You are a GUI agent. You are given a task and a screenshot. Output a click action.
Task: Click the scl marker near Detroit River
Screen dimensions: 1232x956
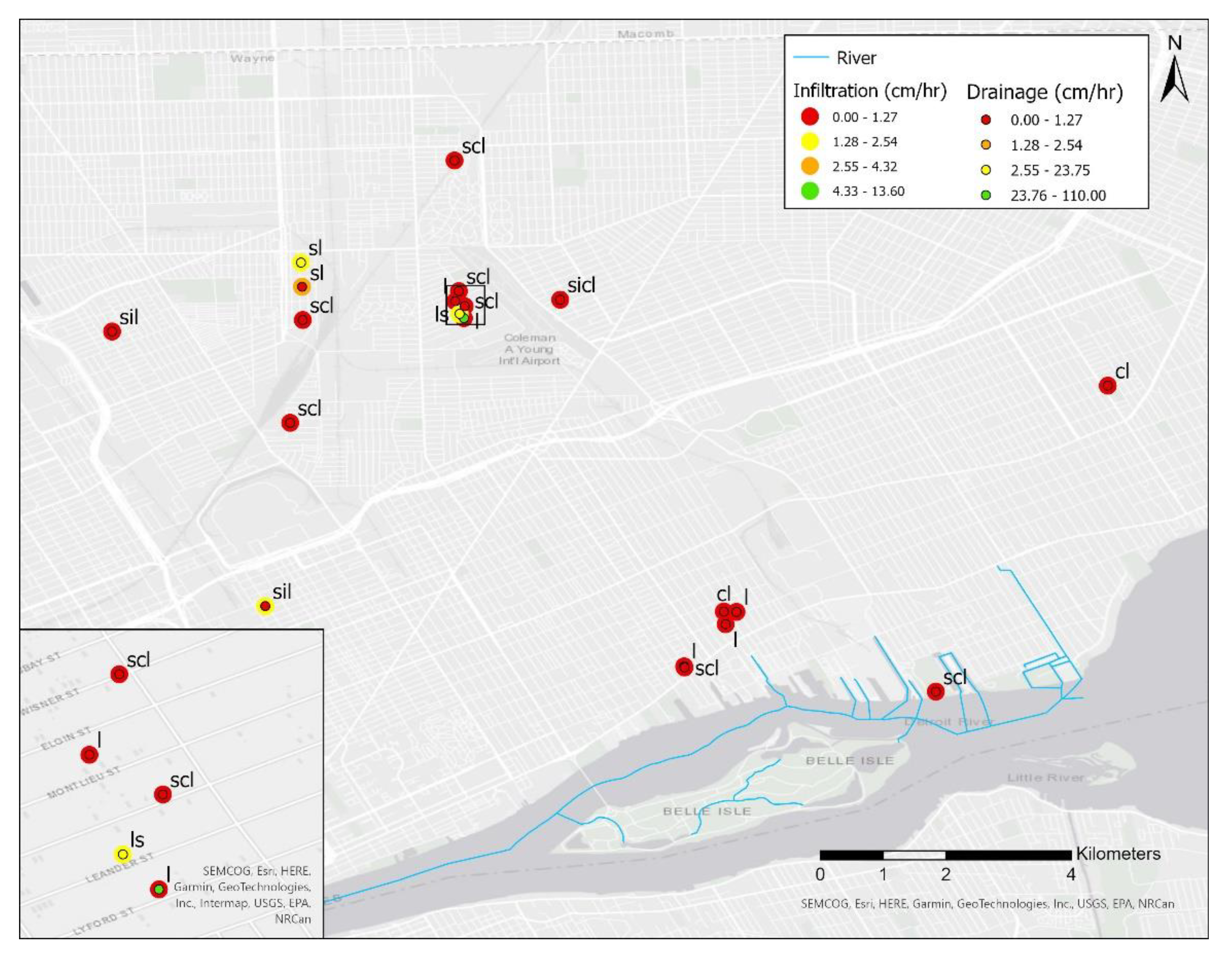point(936,691)
